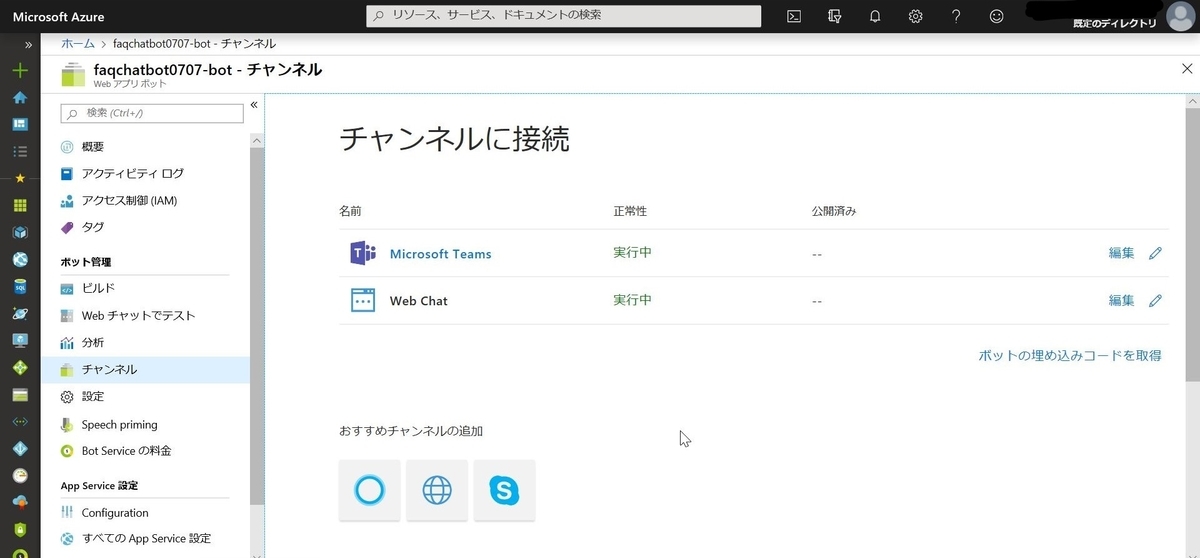
Task: Open All resources green grid icon
Action: 20,205
